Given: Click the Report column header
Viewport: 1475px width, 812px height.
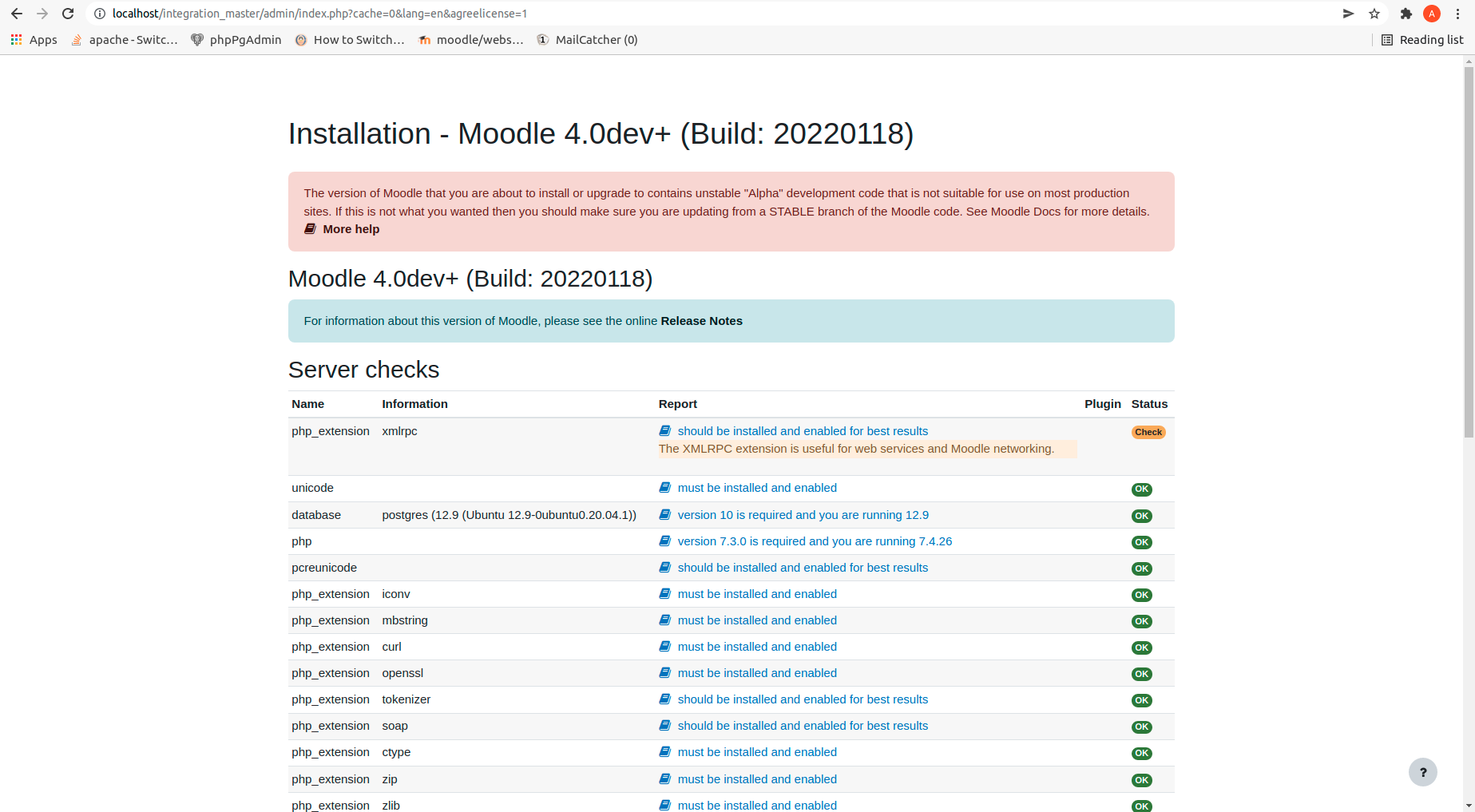Looking at the screenshot, I should point(678,404).
